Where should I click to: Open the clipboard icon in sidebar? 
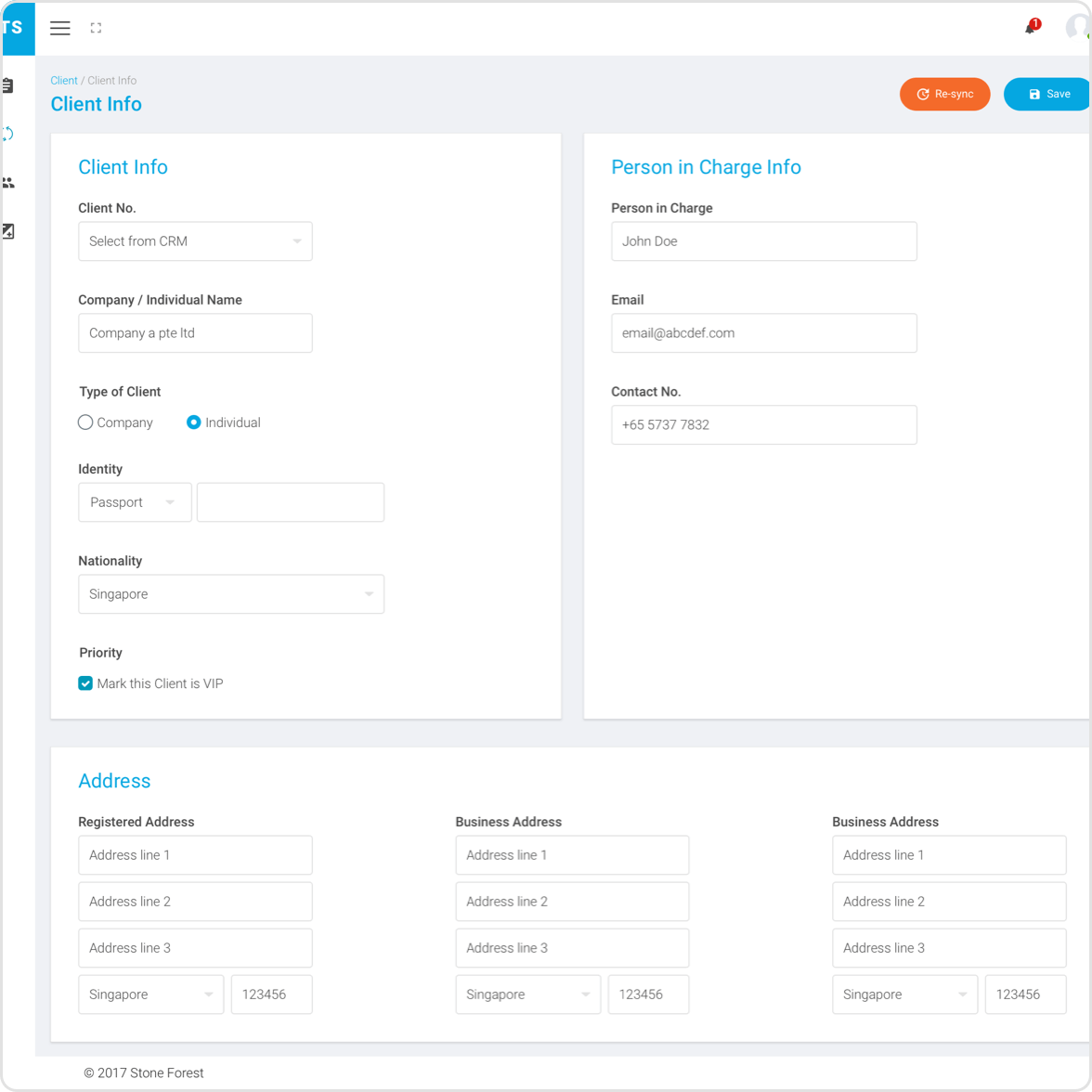tap(8, 85)
